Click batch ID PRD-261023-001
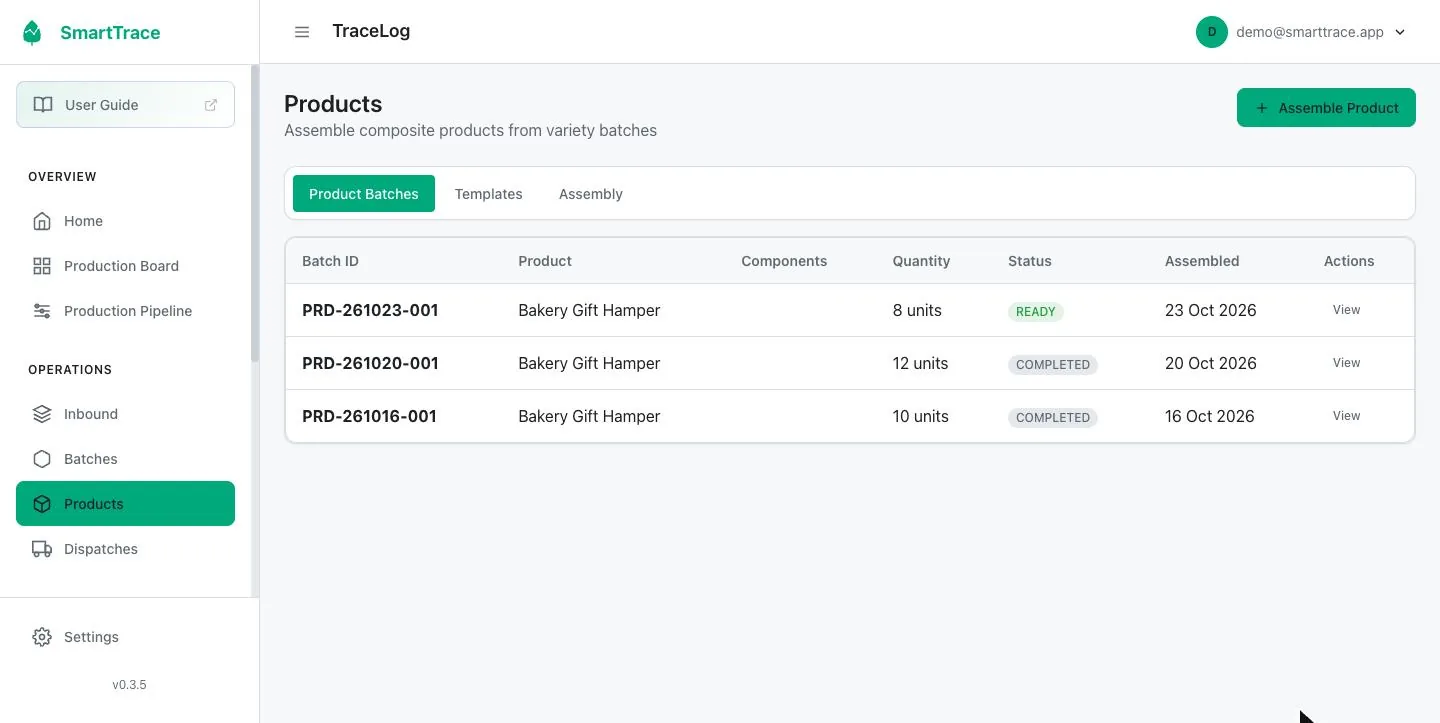 [x=370, y=310]
